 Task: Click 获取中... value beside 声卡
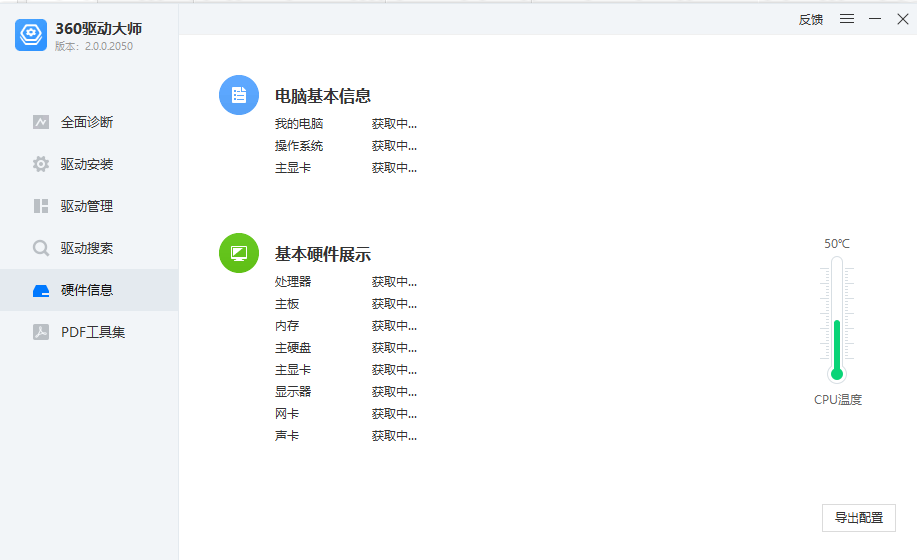[x=394, y=435]
